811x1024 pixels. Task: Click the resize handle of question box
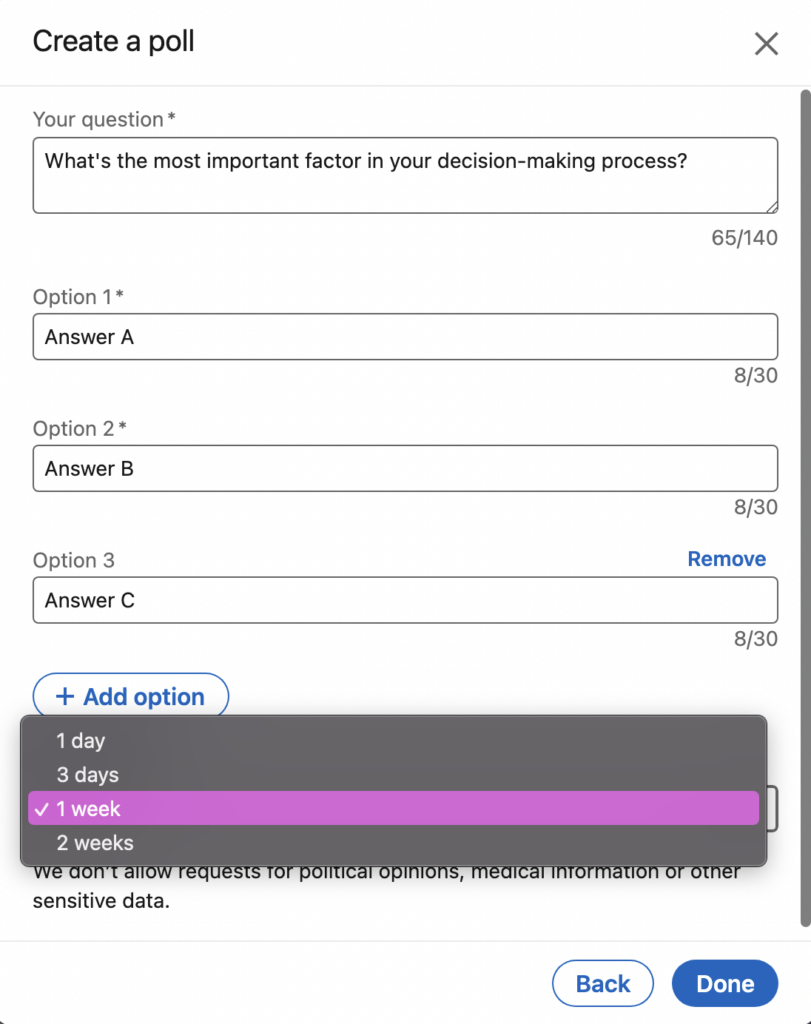(x=772, y=207)
